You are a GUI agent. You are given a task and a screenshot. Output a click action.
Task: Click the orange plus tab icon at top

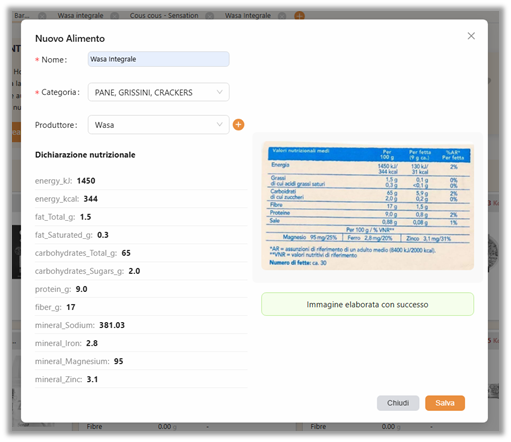pos(299,16)
